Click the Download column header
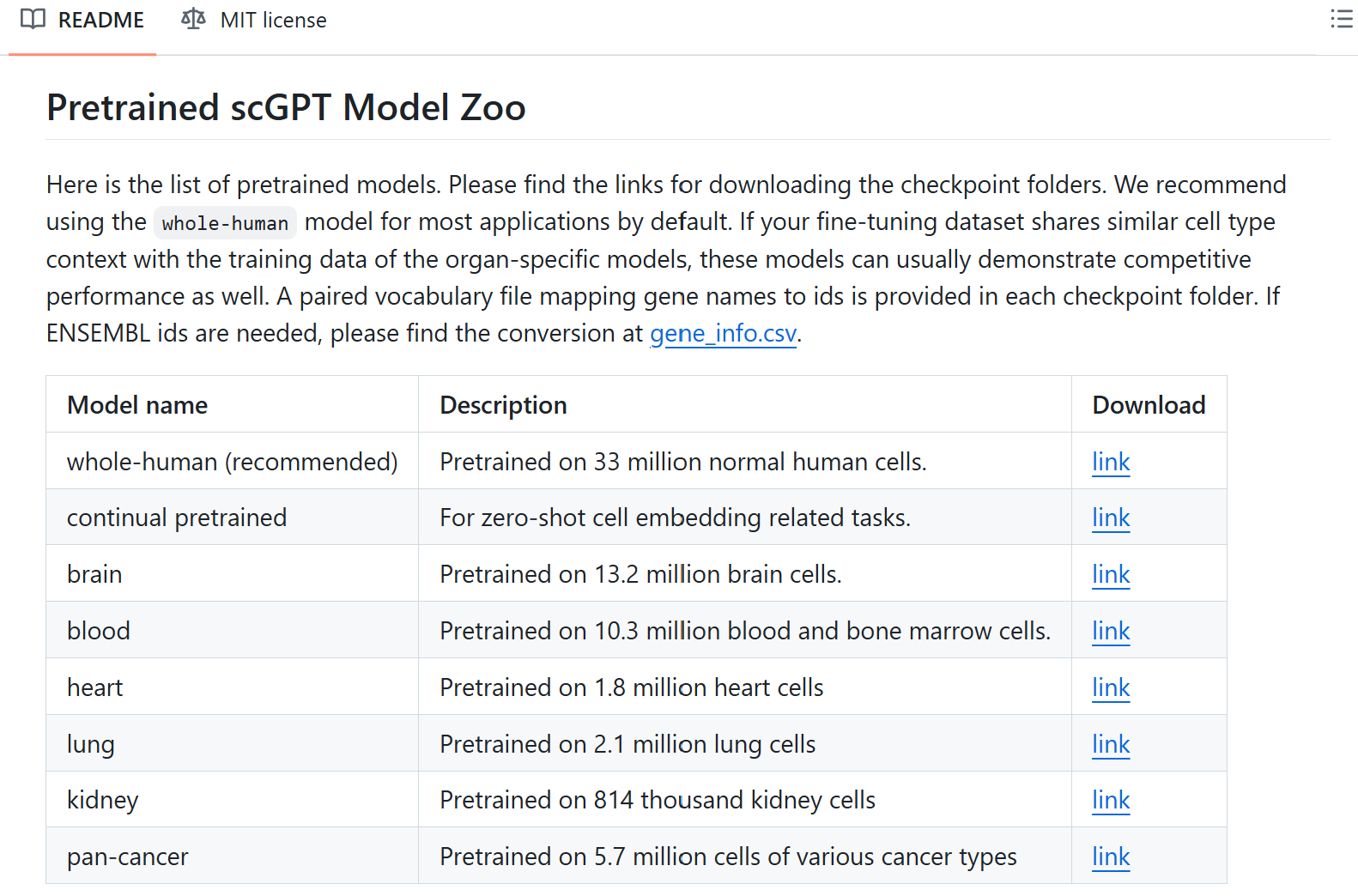 click(1148, 405)
